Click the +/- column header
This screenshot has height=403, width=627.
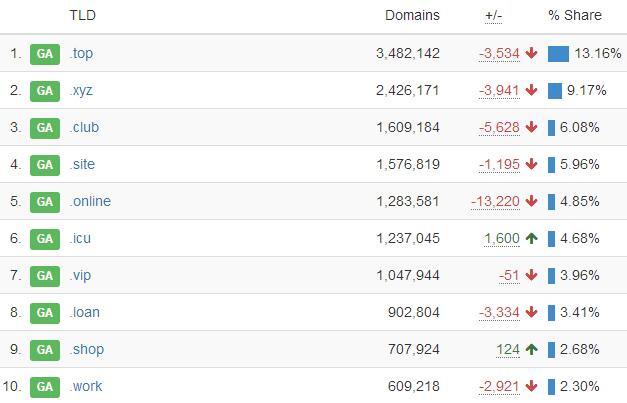click(493, 16)
